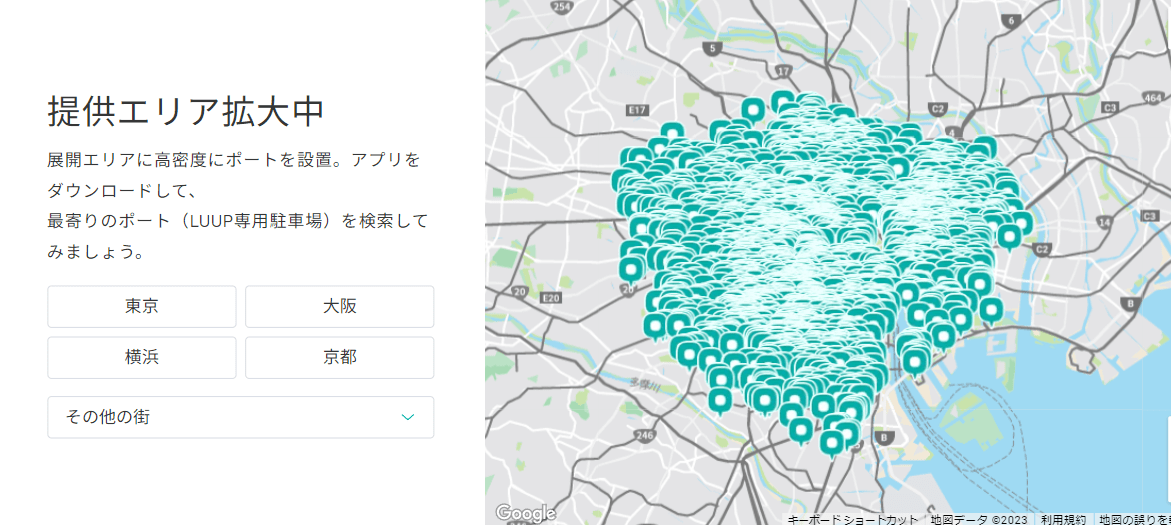The height and width of the screenshot is (525, 1171).
Task: Click the route 464 shield on map
Action: (x=1153, y=98)
